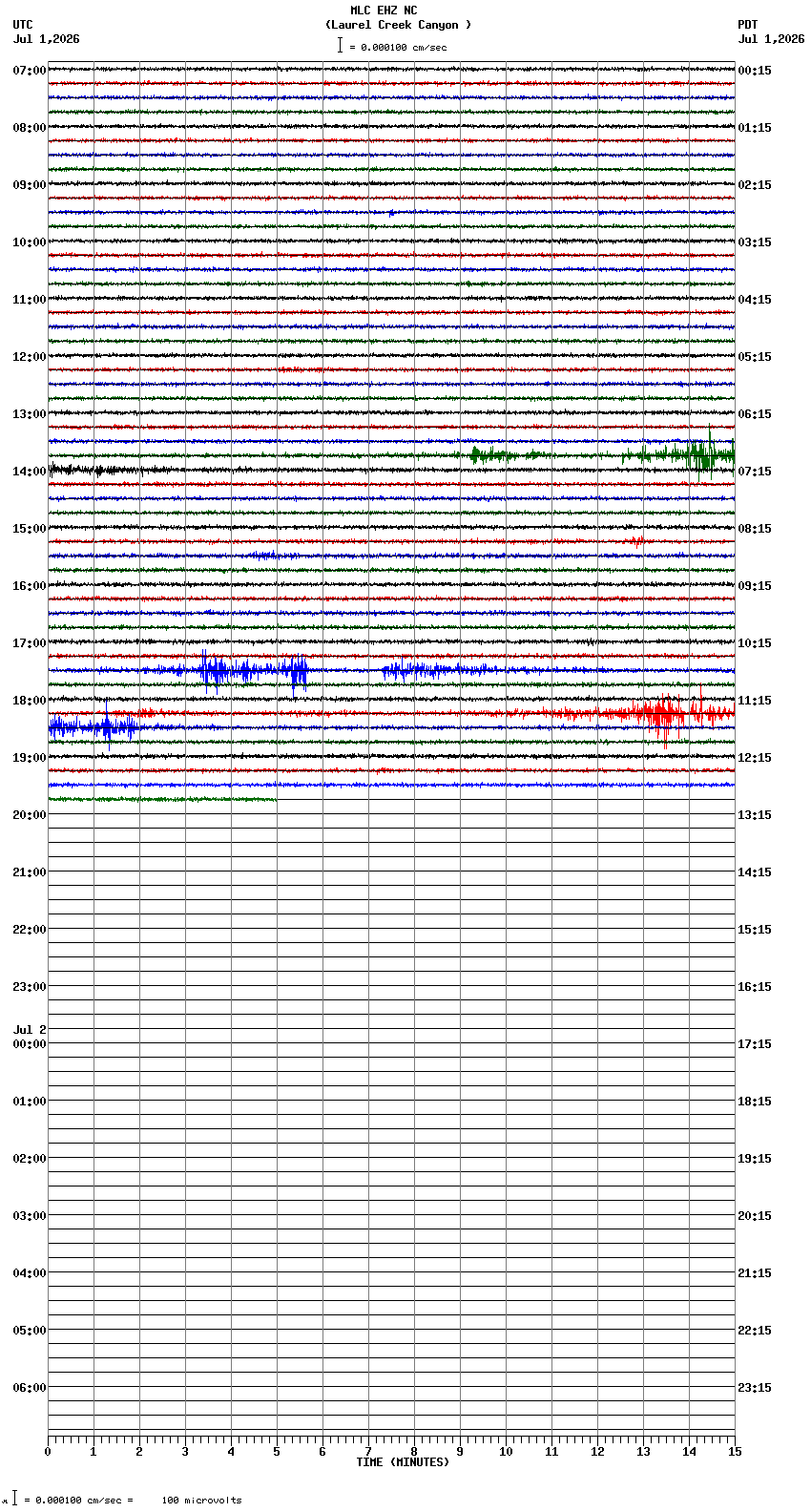Click the end of the last green trace
Screen dimensions: 811x1512
click(276, 799)
